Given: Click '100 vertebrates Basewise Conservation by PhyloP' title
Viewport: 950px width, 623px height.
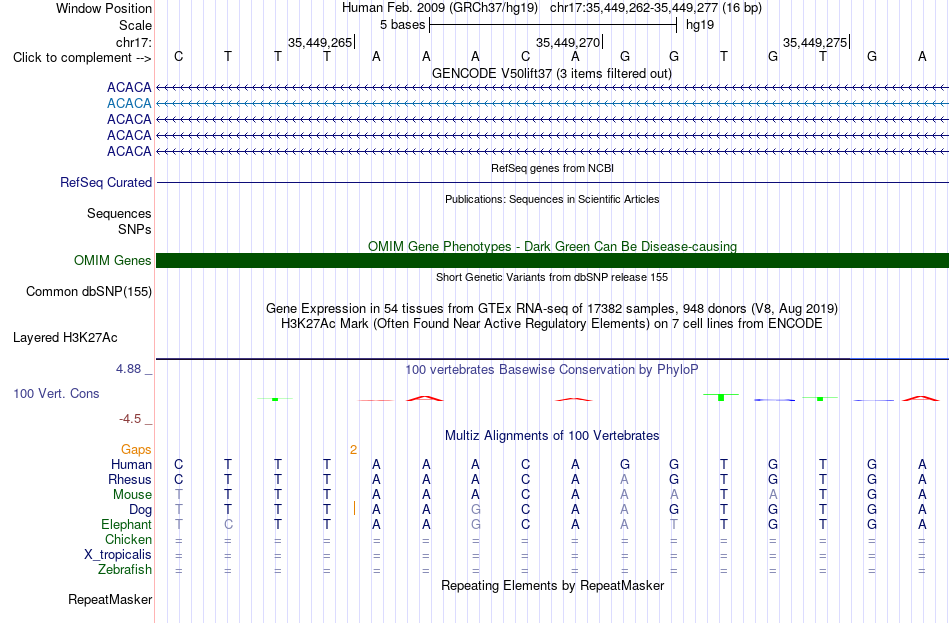Looking at the screenshot, I should pos(552,370).
